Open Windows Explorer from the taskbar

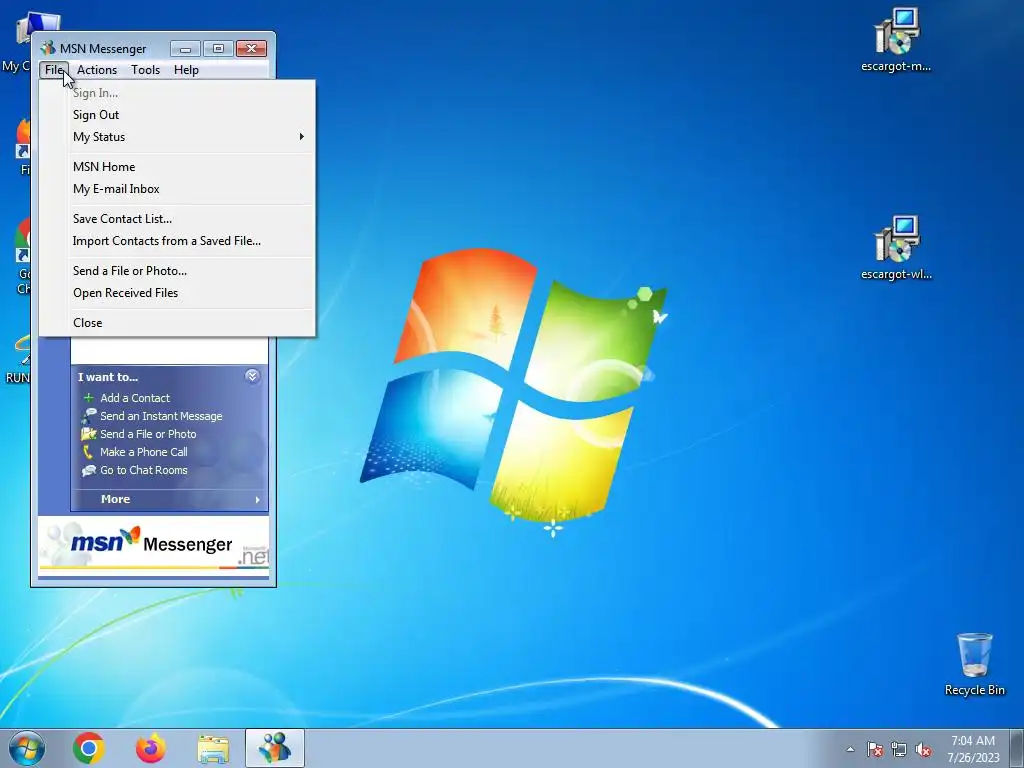[213, 748]
